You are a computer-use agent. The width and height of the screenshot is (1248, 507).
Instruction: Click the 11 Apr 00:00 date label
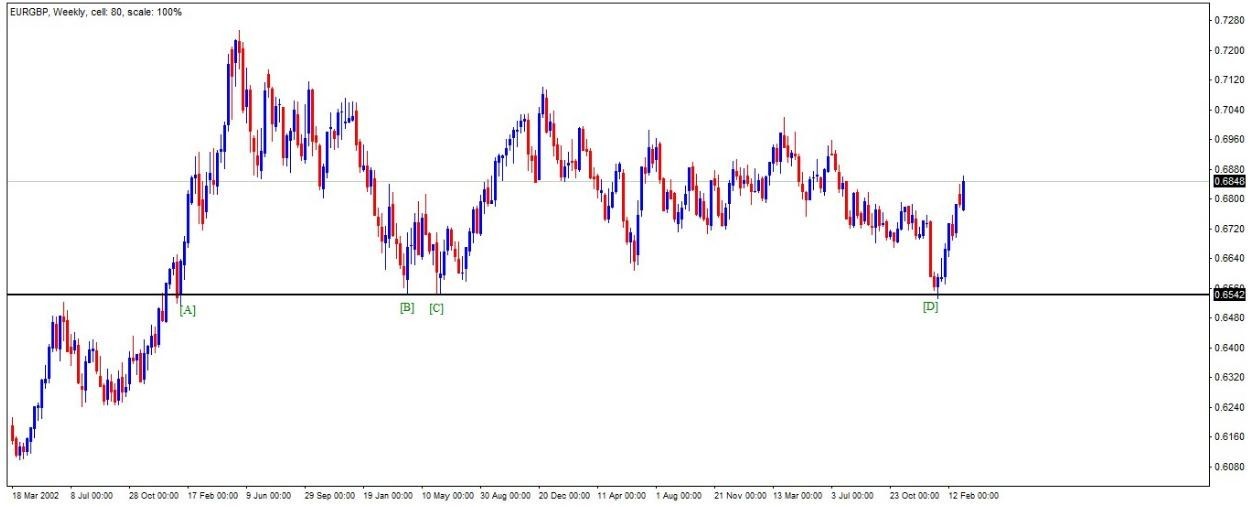623,495
